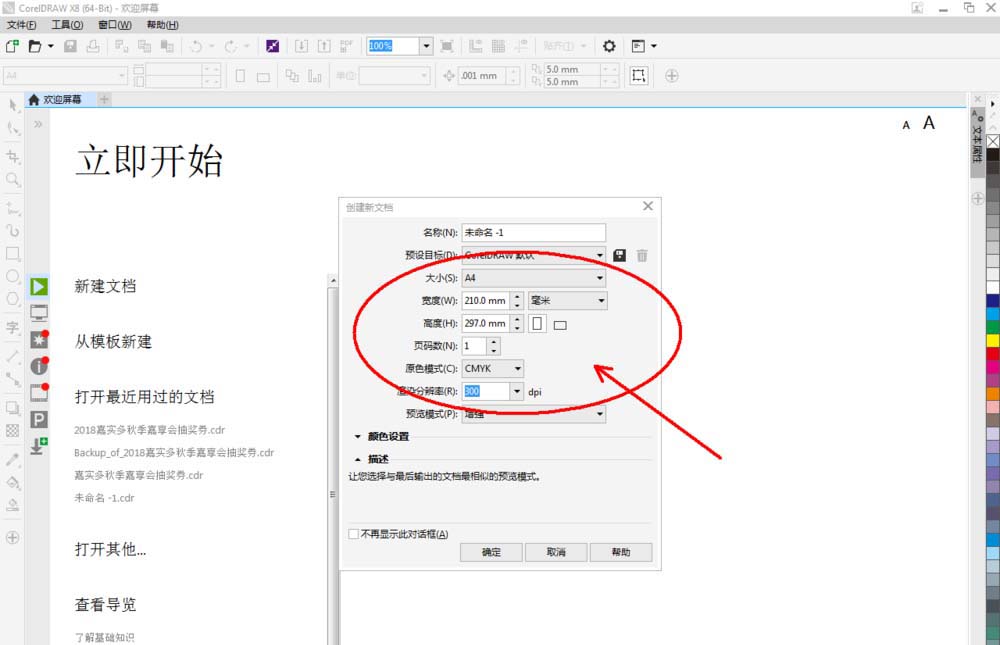
Task: Click the Export icon in the toolbar
Action: pyautogui.click(x=324, y=46)
